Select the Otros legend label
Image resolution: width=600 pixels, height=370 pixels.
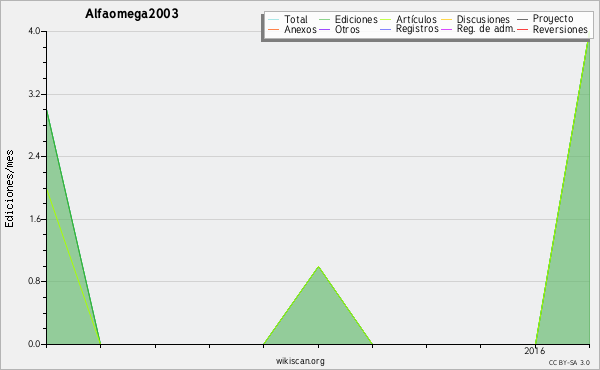tap(347, 29)
